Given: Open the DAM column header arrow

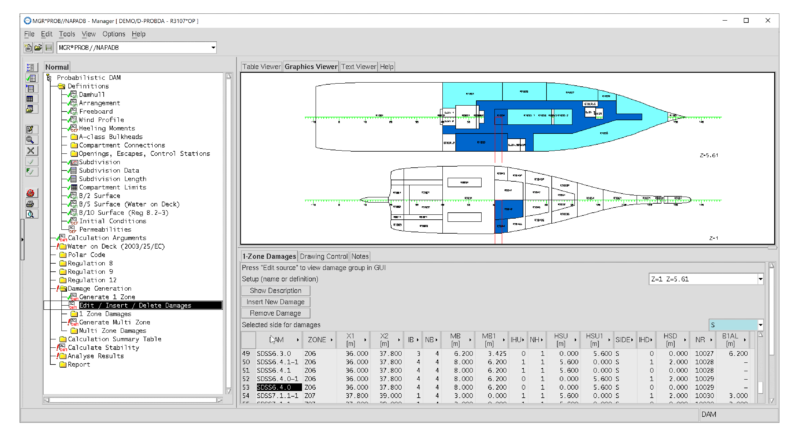Looking at the screenshot, I should click(x=297, y=340).
